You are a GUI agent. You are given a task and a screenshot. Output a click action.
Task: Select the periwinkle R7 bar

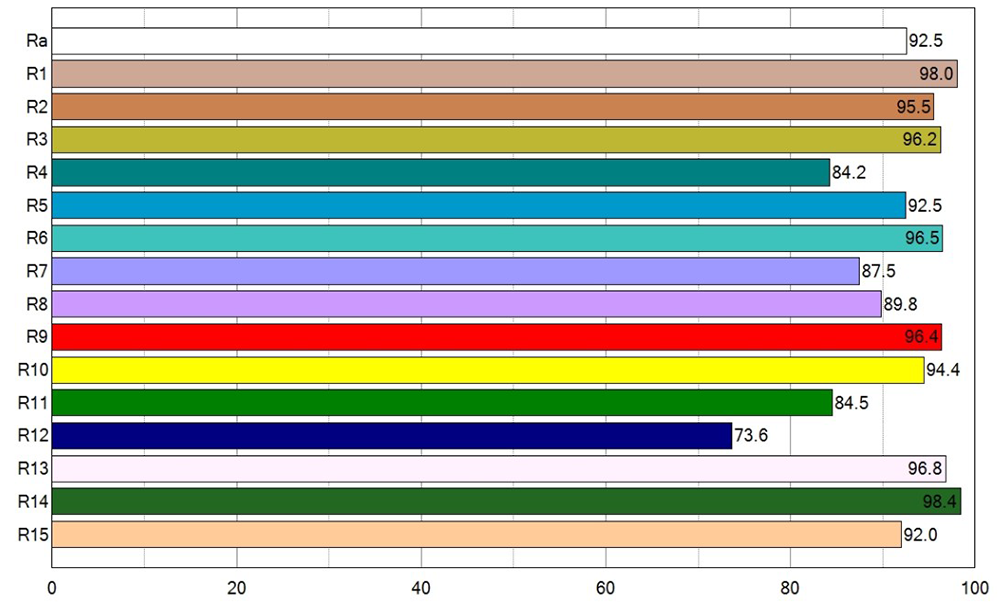coord(455,271)
